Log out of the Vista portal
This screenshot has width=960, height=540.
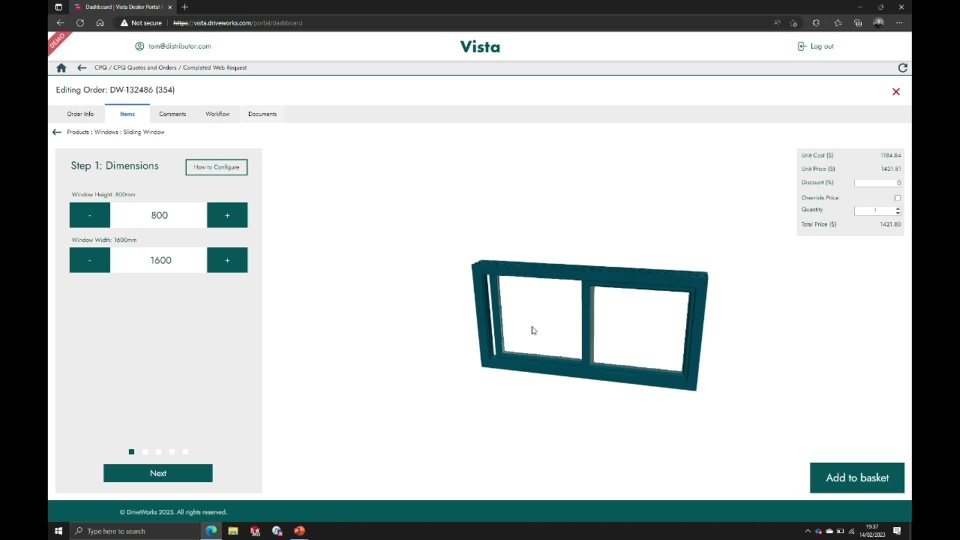point(816,47)
